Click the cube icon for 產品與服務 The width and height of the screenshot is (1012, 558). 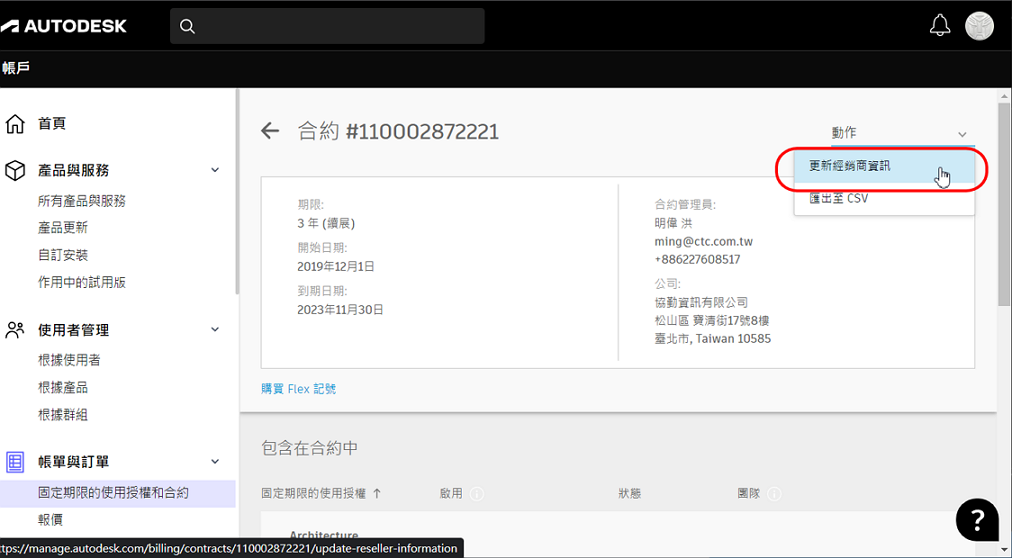click(15, 170)
